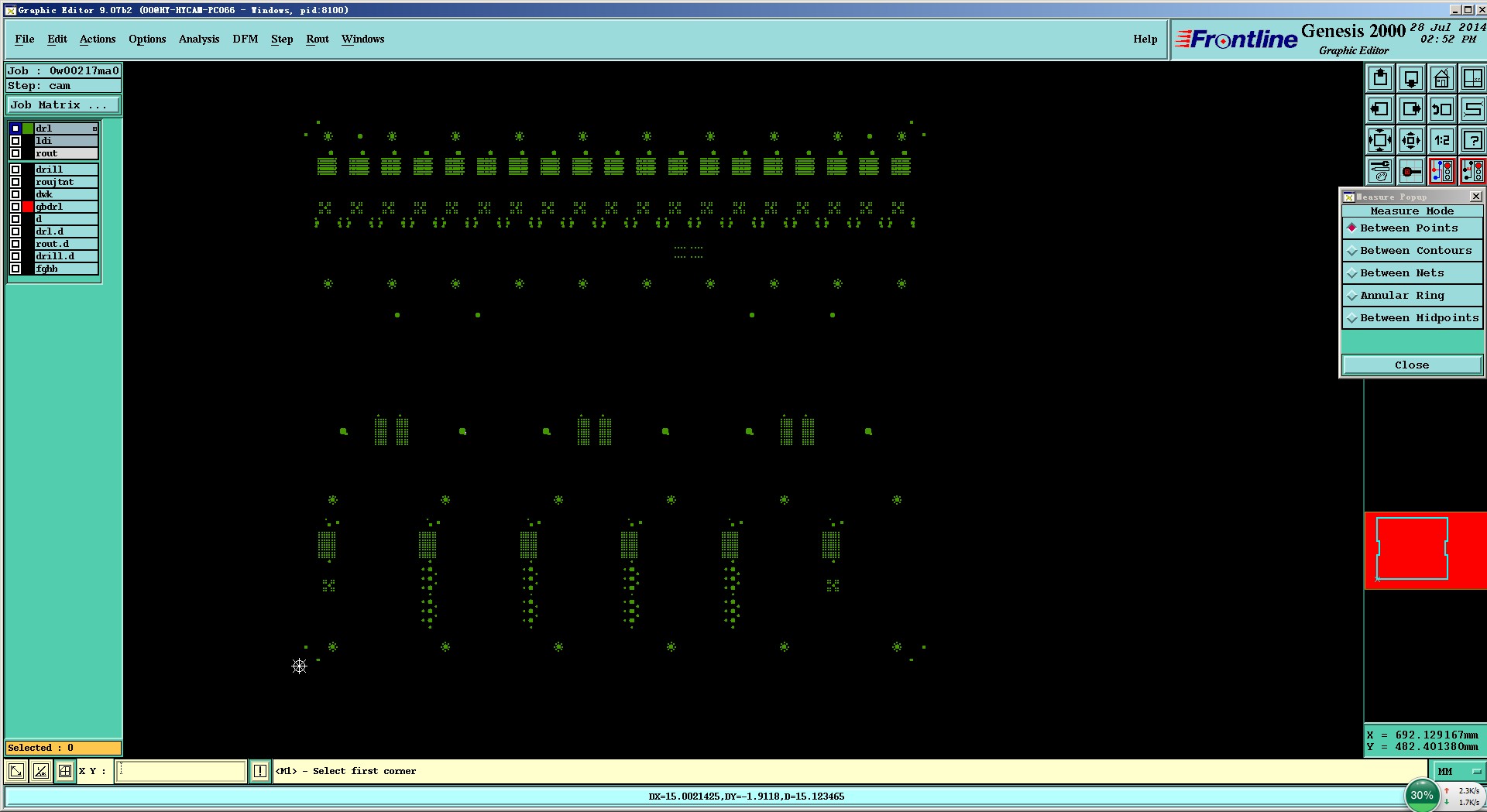Click the red-blue net traffic light icon
Viewport: 1487px width, 812px height.
pos(1441,171)
